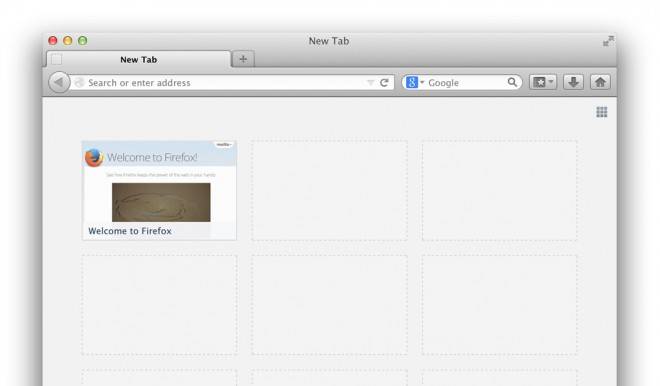Toggle the new tab grid view icon
660x386 pixels.
(601, 112)
